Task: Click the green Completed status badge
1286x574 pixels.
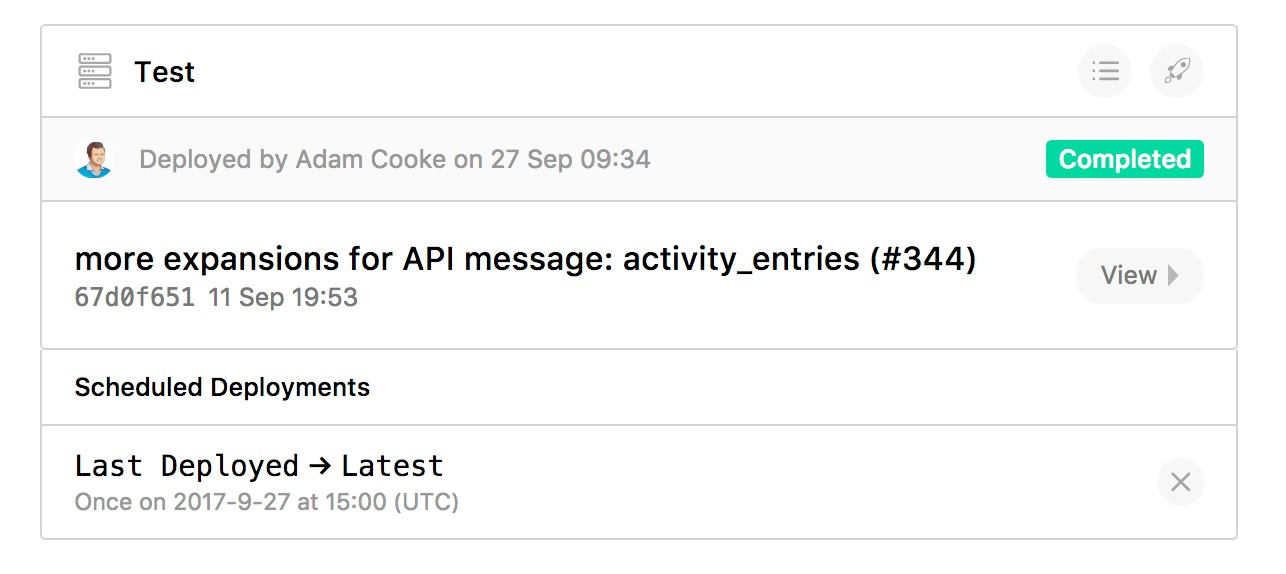Action: (x=1124, y=160)
